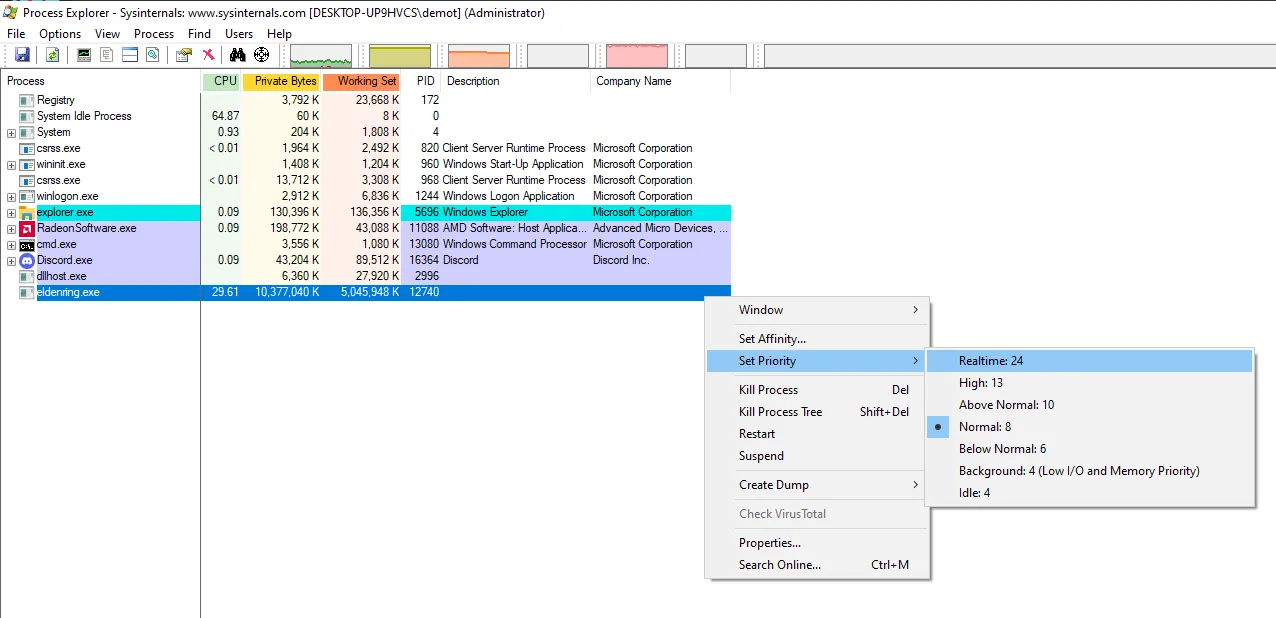This screenshot has height=618, width=1276.
Task: Click the binoculars Find Handle icon
Action: pyautogui.click(x=238, y=55)
